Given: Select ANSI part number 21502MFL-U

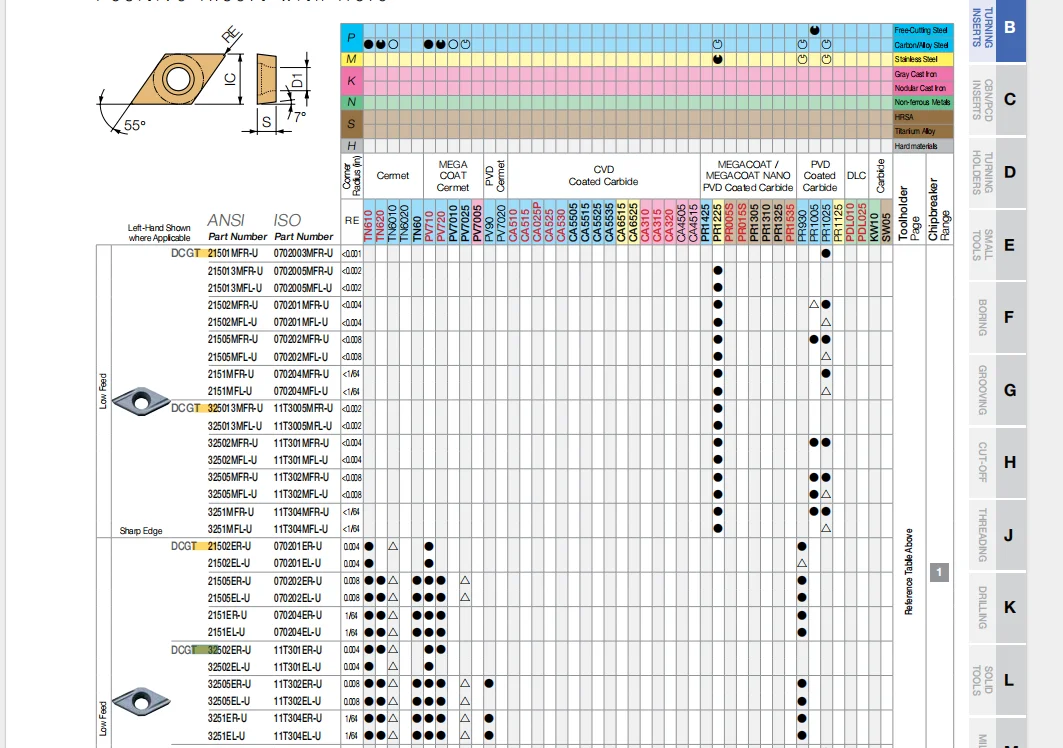Looking at the screenshot, I should pos(232,322).
